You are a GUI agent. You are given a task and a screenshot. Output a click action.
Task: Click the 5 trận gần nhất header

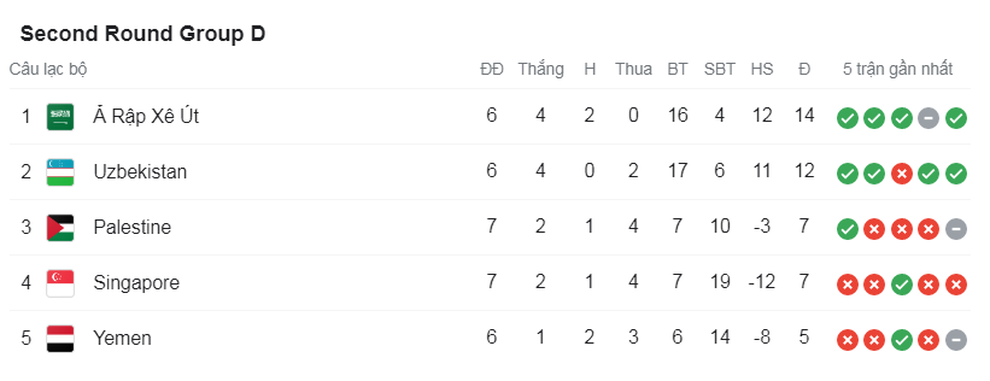898,69
